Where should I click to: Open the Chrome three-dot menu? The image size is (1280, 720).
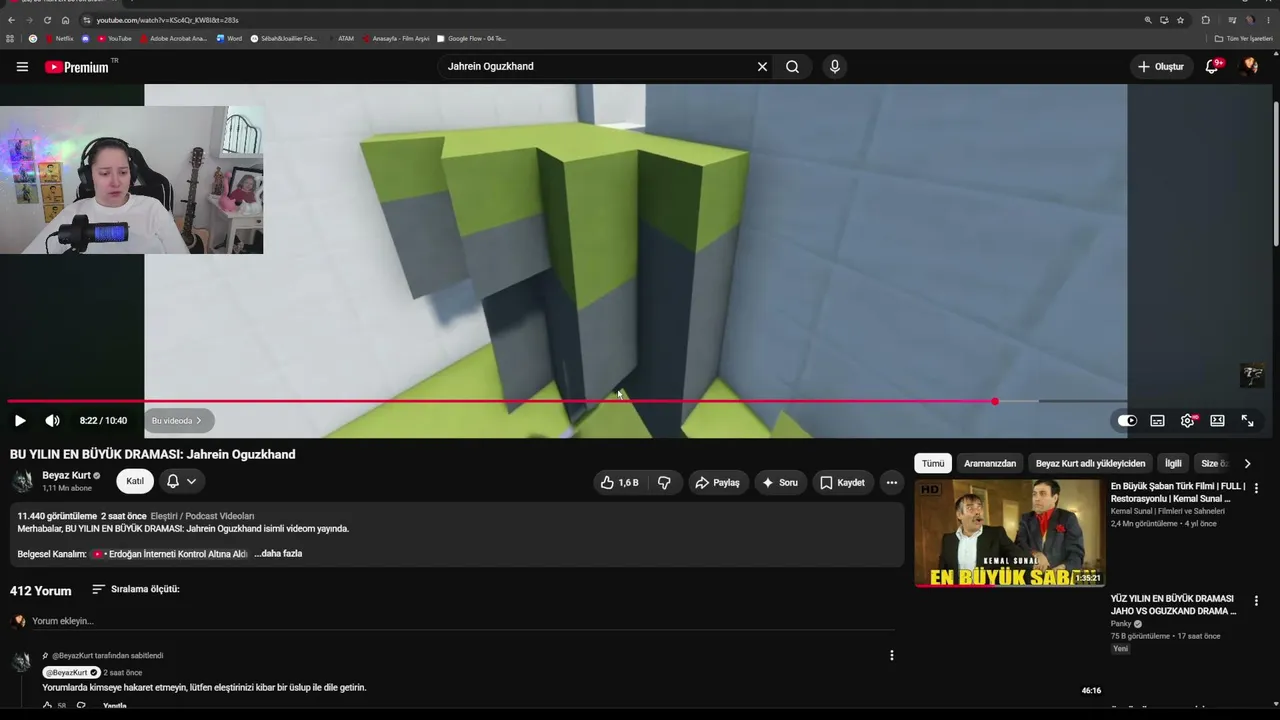[1268, 20]
